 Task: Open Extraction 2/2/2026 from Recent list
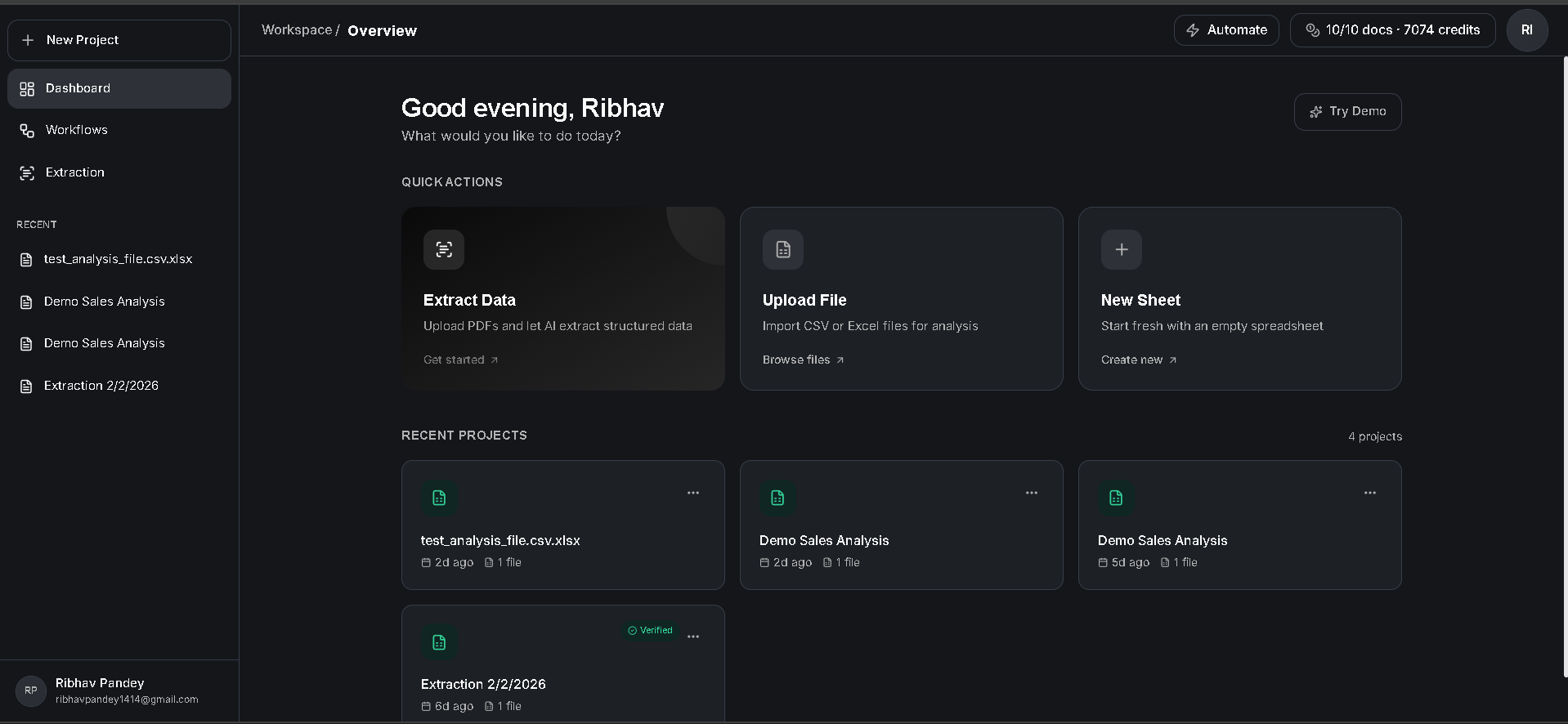pyautogui.click(x=101, y=386)
